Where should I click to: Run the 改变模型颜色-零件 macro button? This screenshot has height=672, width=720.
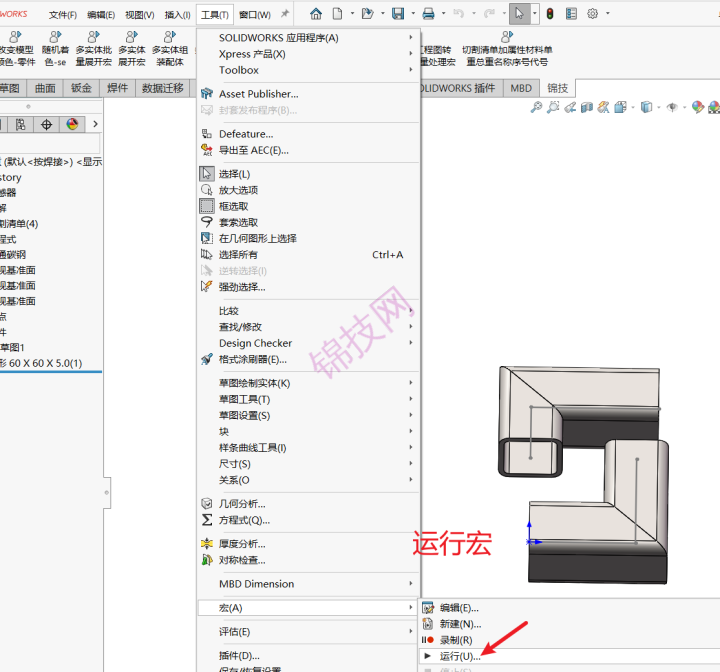tap(17, 49)
